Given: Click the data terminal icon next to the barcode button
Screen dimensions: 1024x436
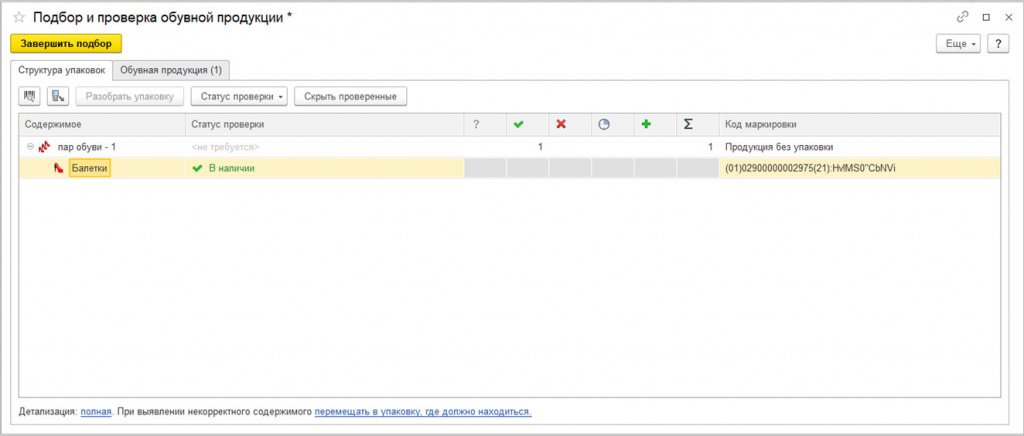Looking at the screenshot, I should [58, 96].
